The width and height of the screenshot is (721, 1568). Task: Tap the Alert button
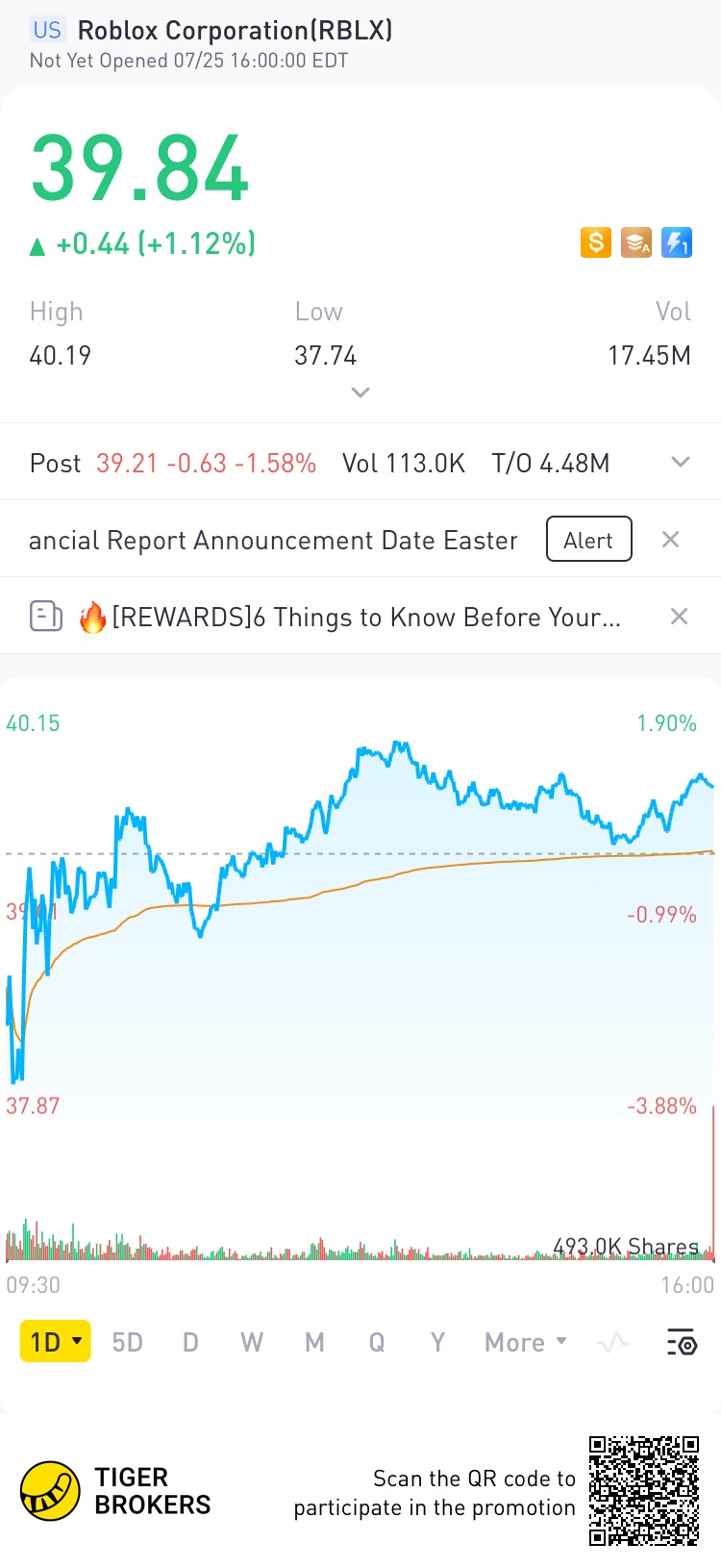coord(589,539)
